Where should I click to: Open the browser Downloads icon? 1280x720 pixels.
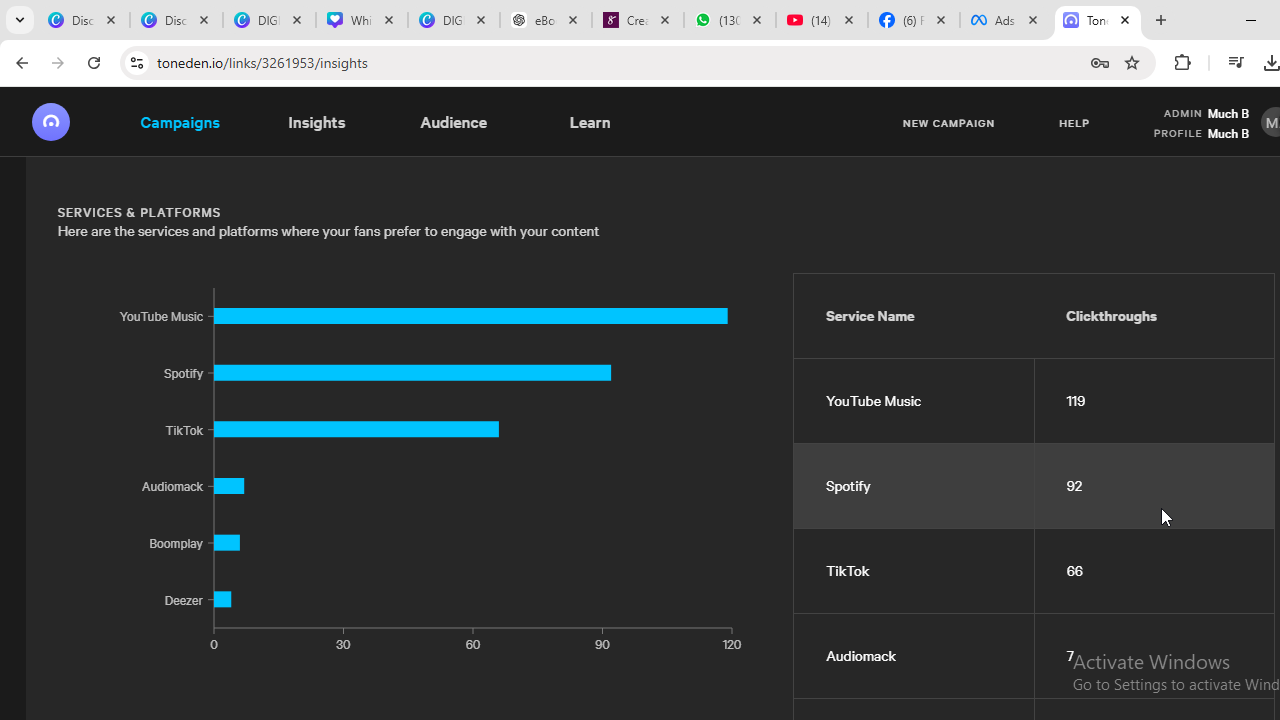(x=1271, y=63)
